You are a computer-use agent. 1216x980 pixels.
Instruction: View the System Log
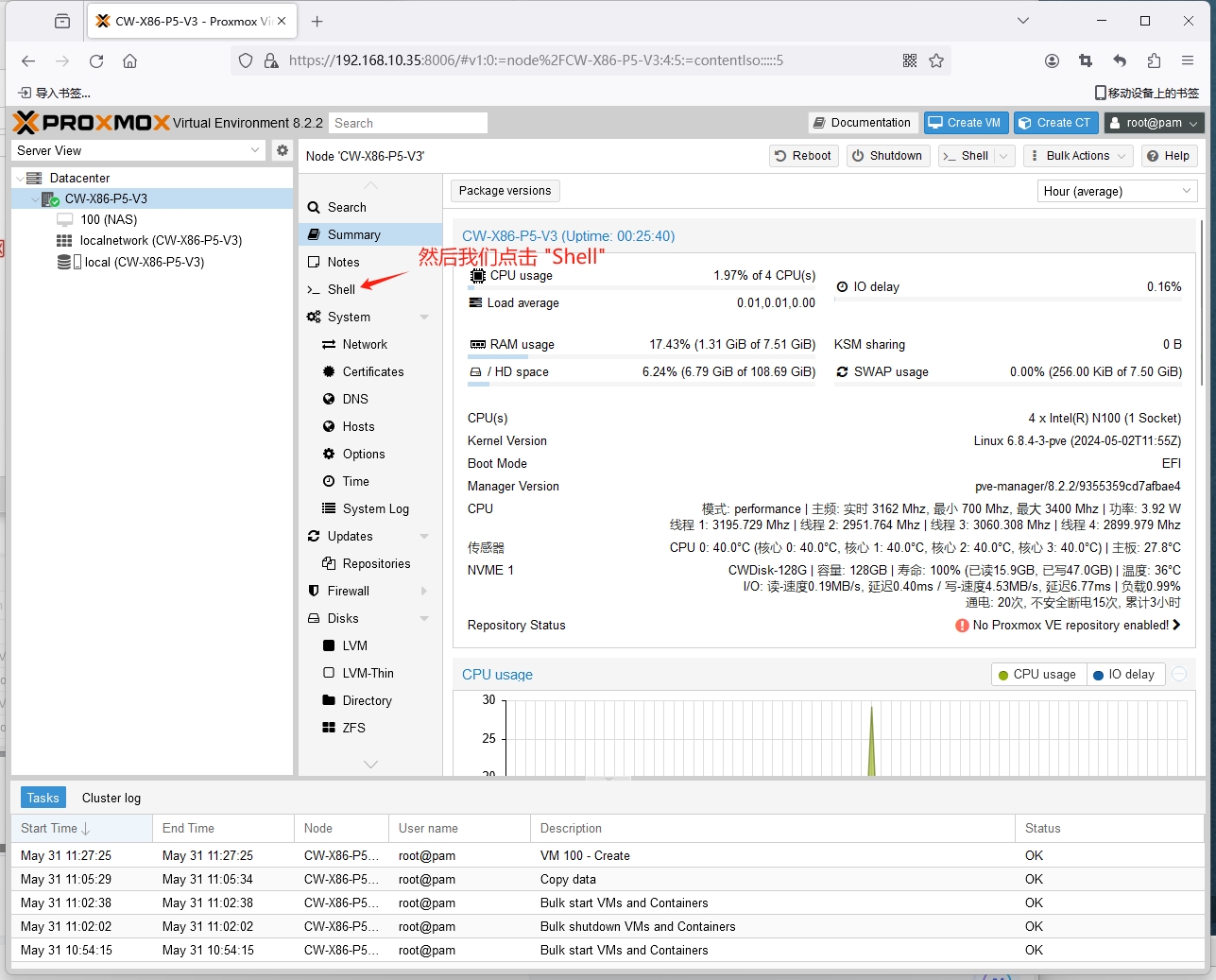coord(375,508)
